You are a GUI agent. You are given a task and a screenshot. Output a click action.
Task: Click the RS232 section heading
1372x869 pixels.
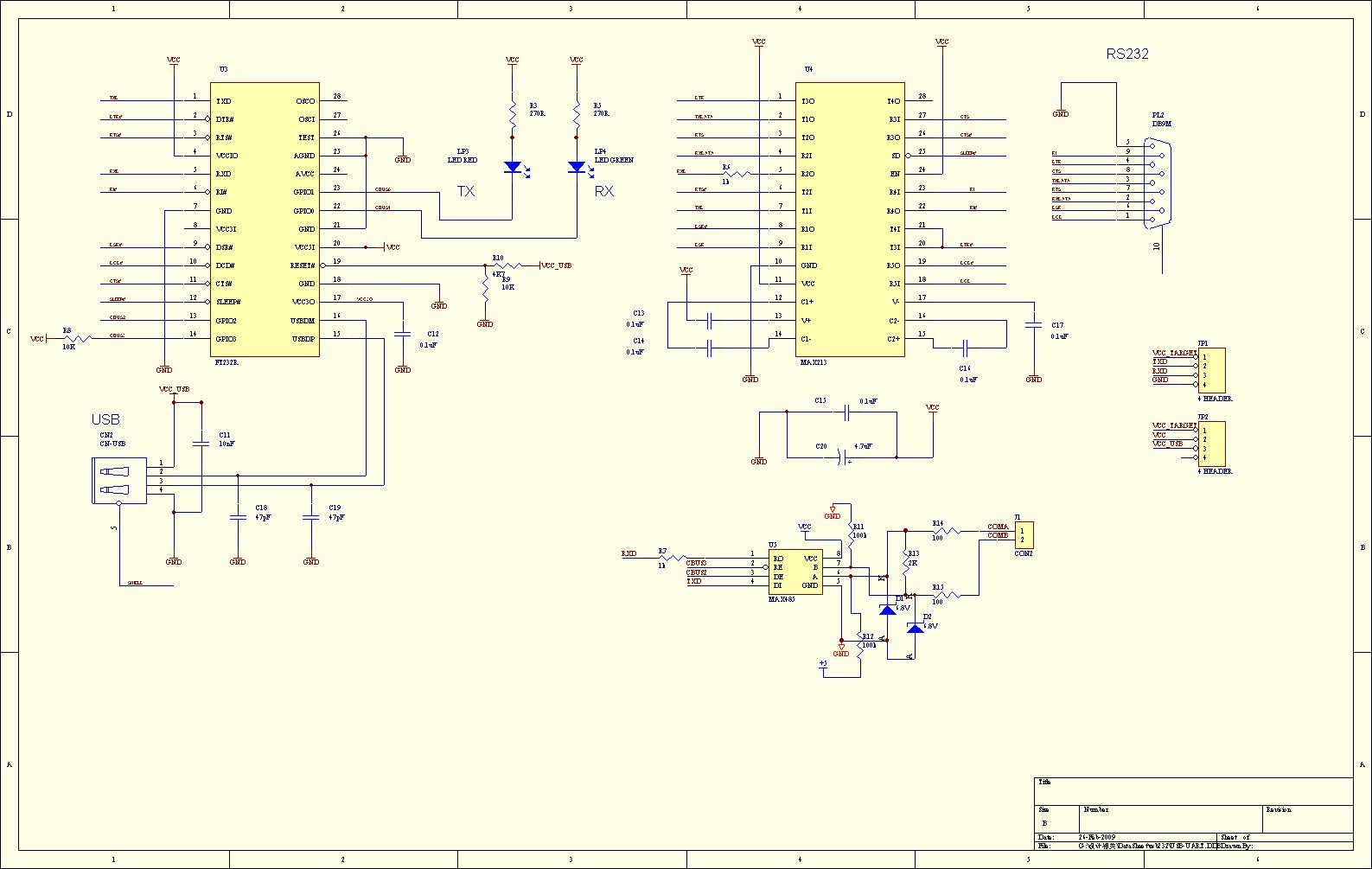click(x=1127, y=54)
